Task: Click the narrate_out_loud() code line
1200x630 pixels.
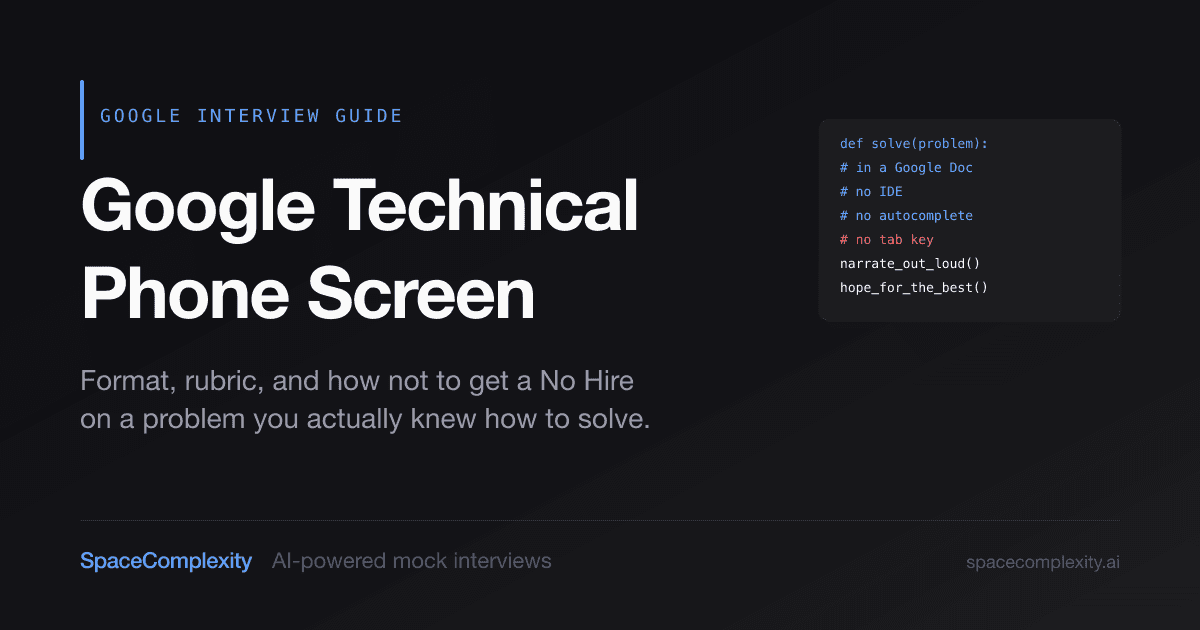Action: [x=910, y=264]
